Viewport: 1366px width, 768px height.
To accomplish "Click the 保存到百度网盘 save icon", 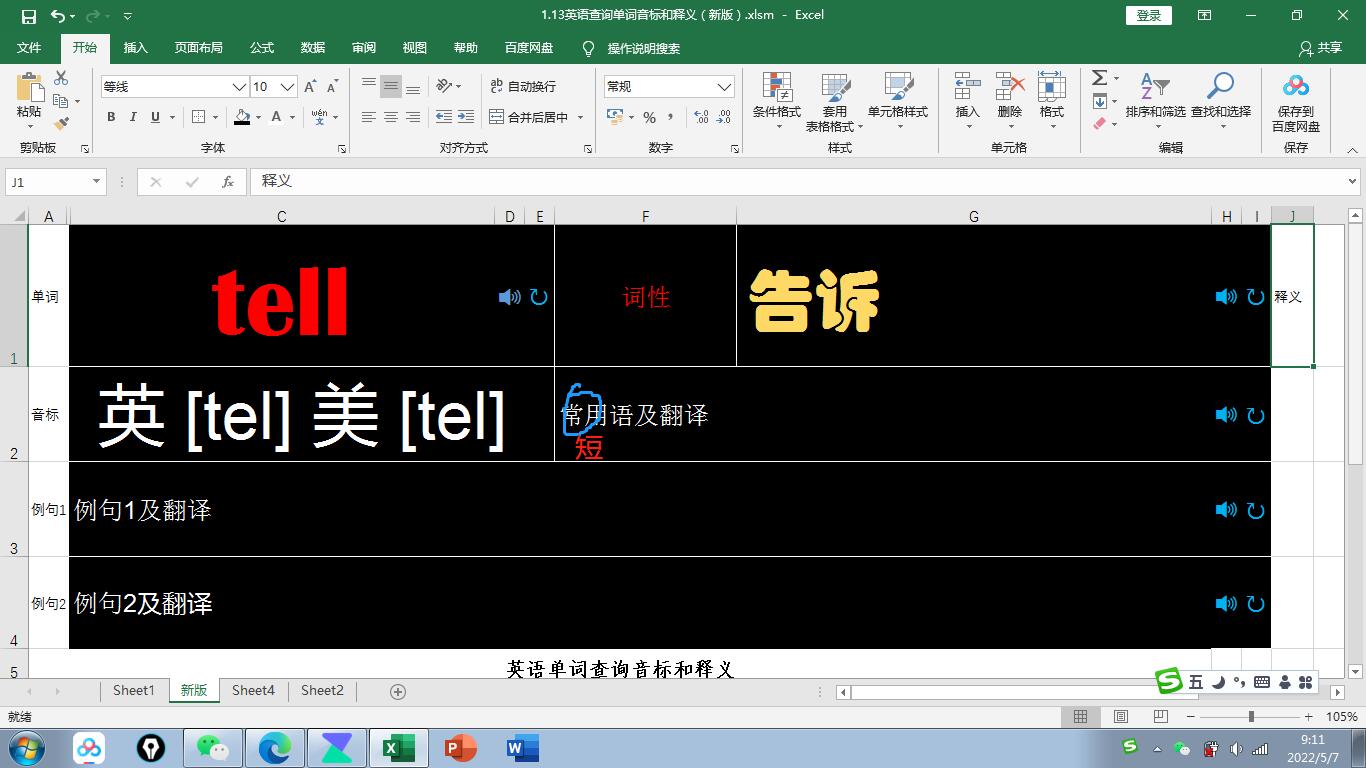I will point(1295,100).
